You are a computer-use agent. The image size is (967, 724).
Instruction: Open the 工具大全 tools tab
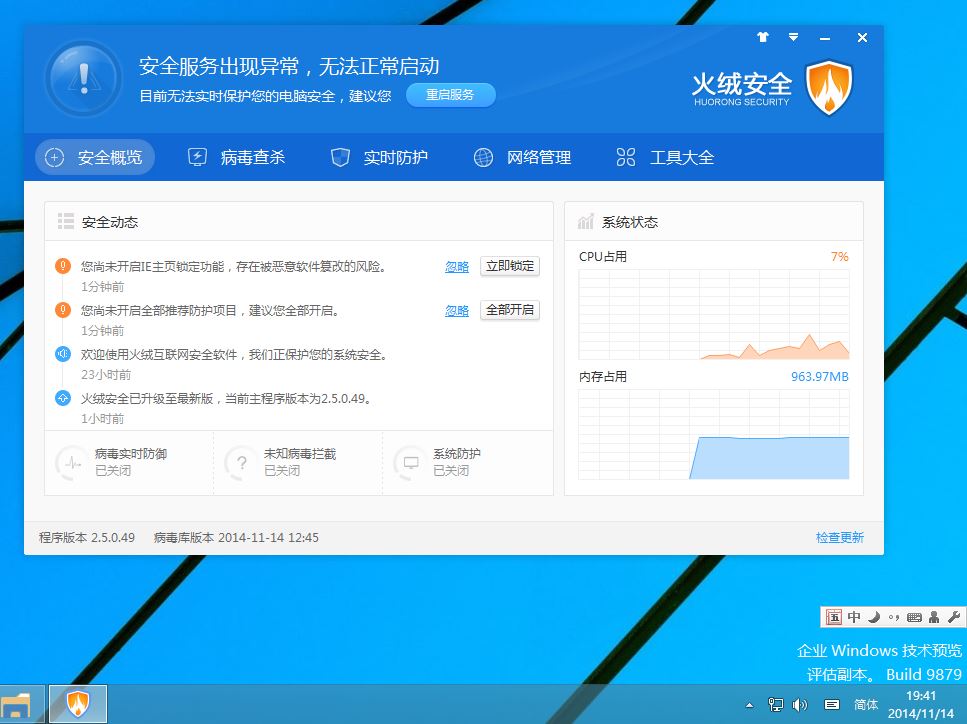click(665, 157)
